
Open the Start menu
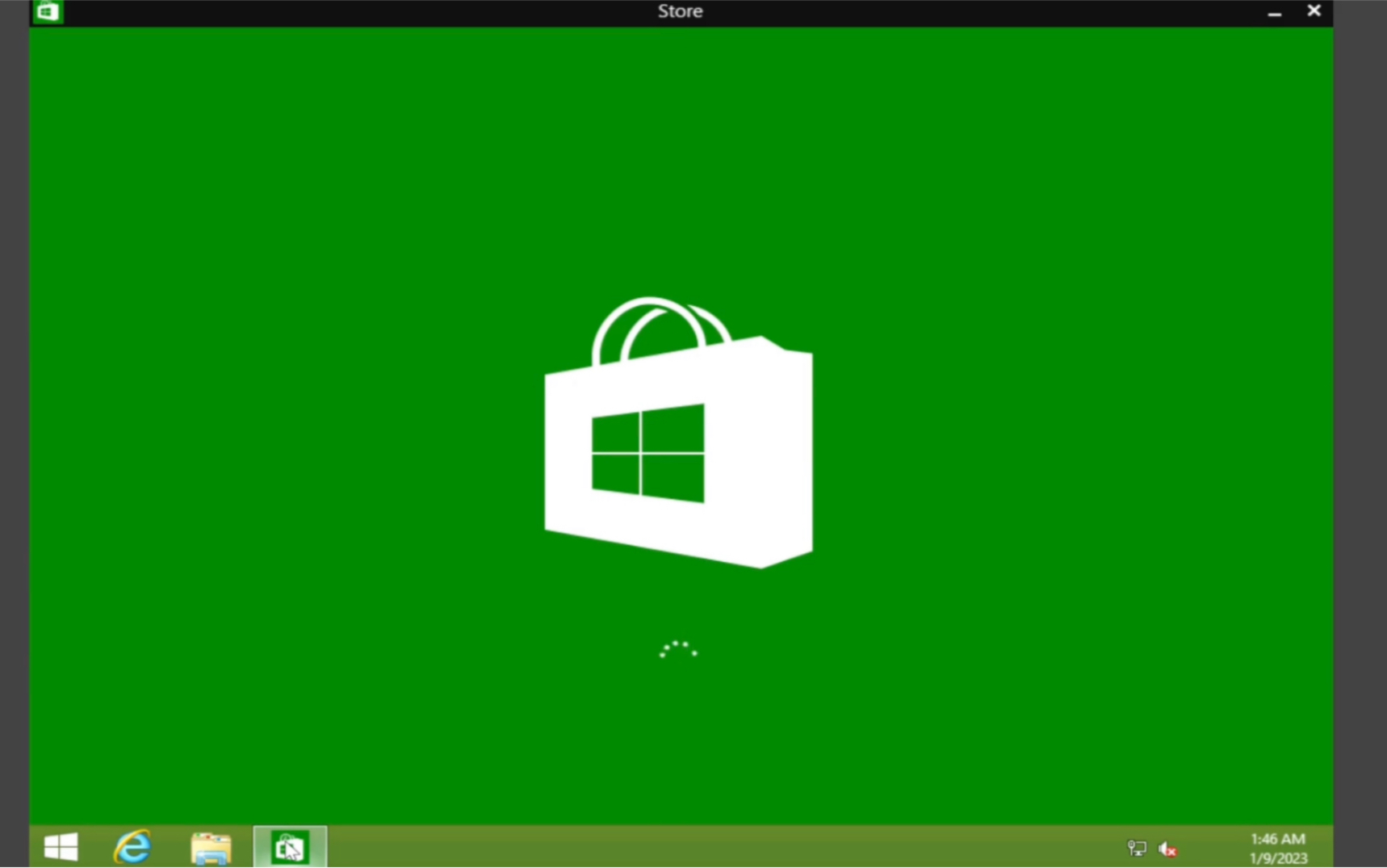[61, 848]
